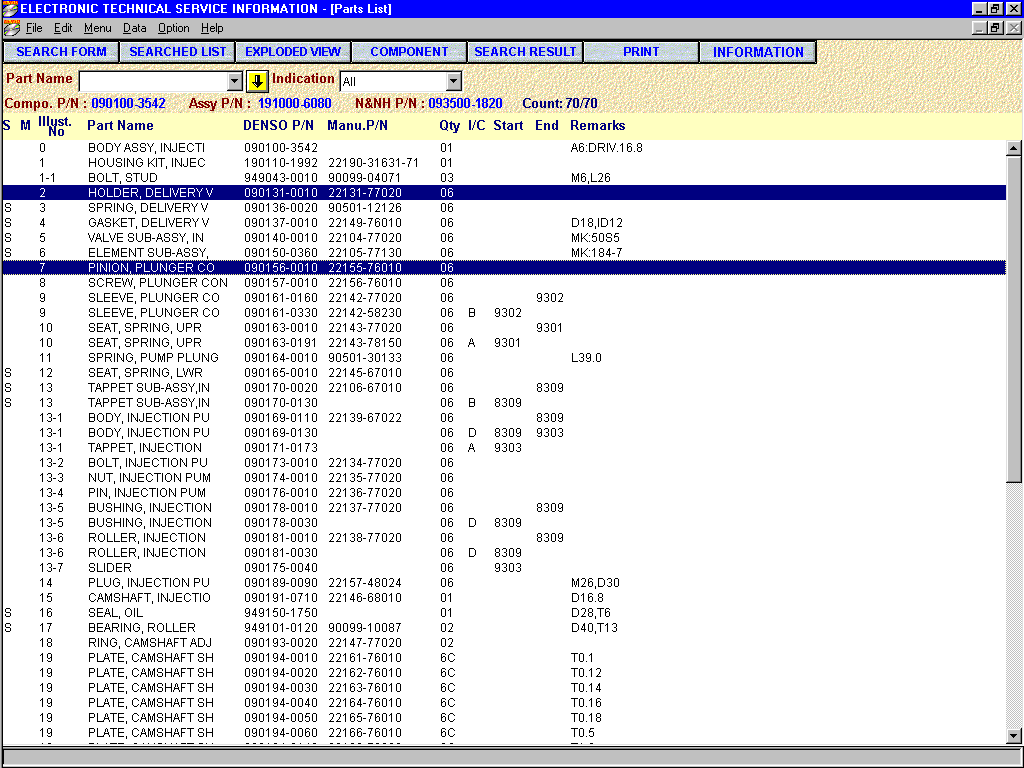The width and height of the screenshot is (1024, 768).
Task: Select the HOLDER, DELIVERY V row
Action: coord(504,193)
